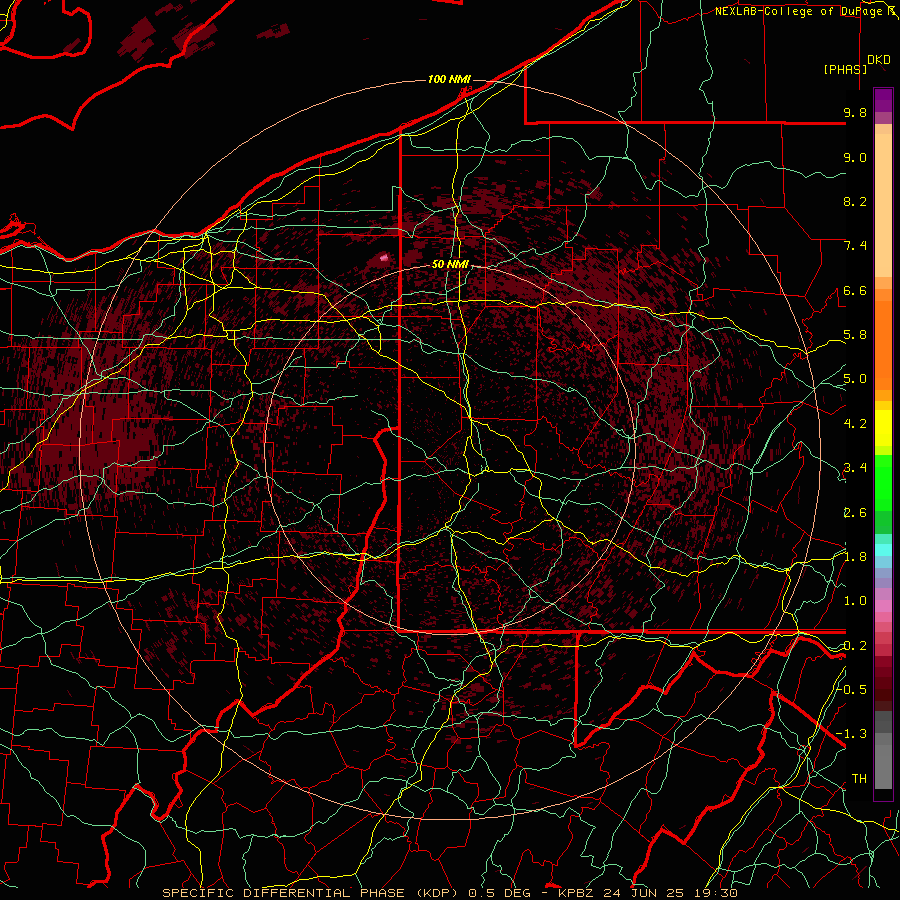Screen dimensions: 900x900
Task: Click the 50 NMI range ring label
Action: pos(450,264)
